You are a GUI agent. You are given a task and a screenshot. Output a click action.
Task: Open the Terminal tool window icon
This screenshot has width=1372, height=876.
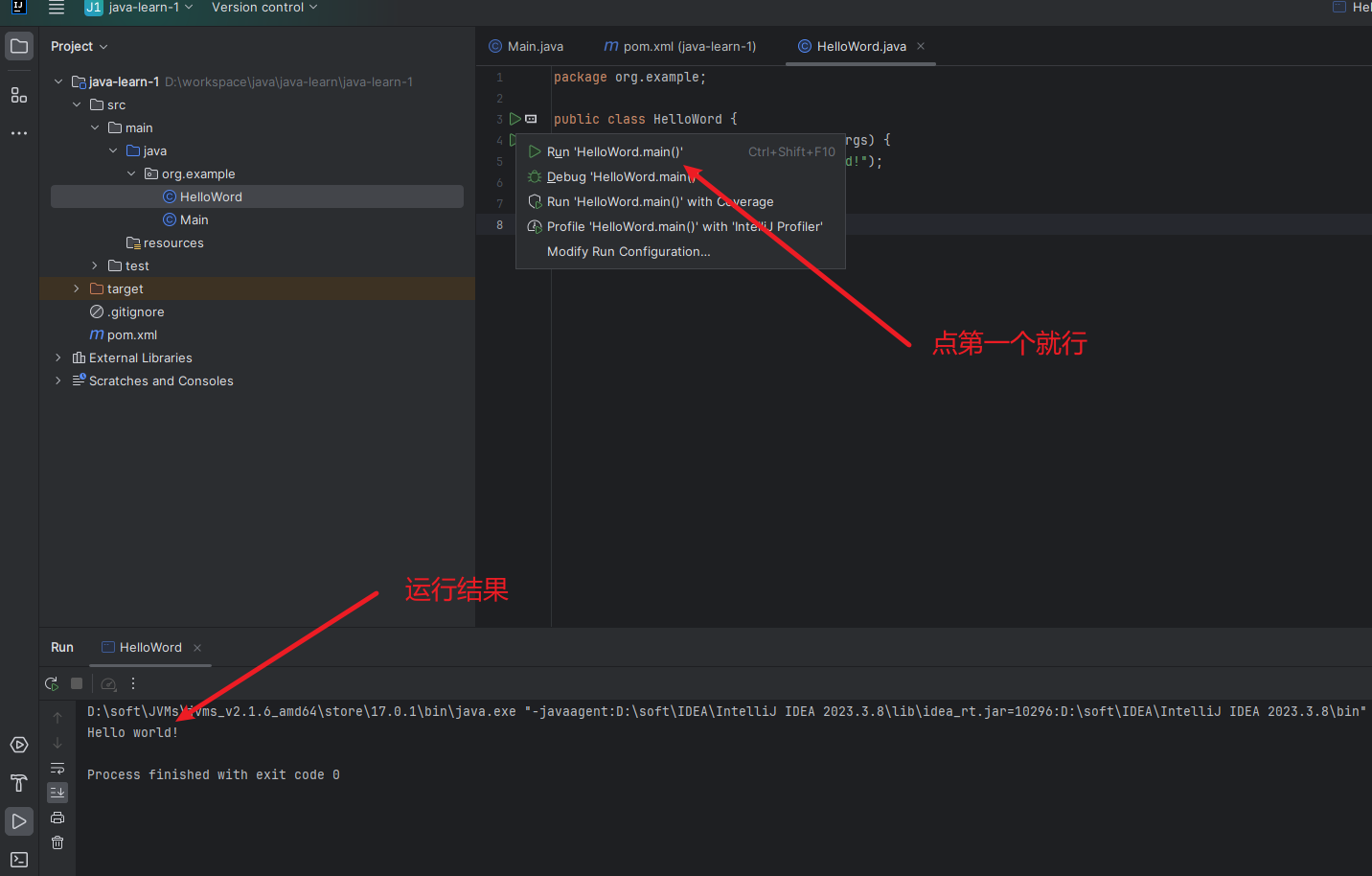[19, 860]
